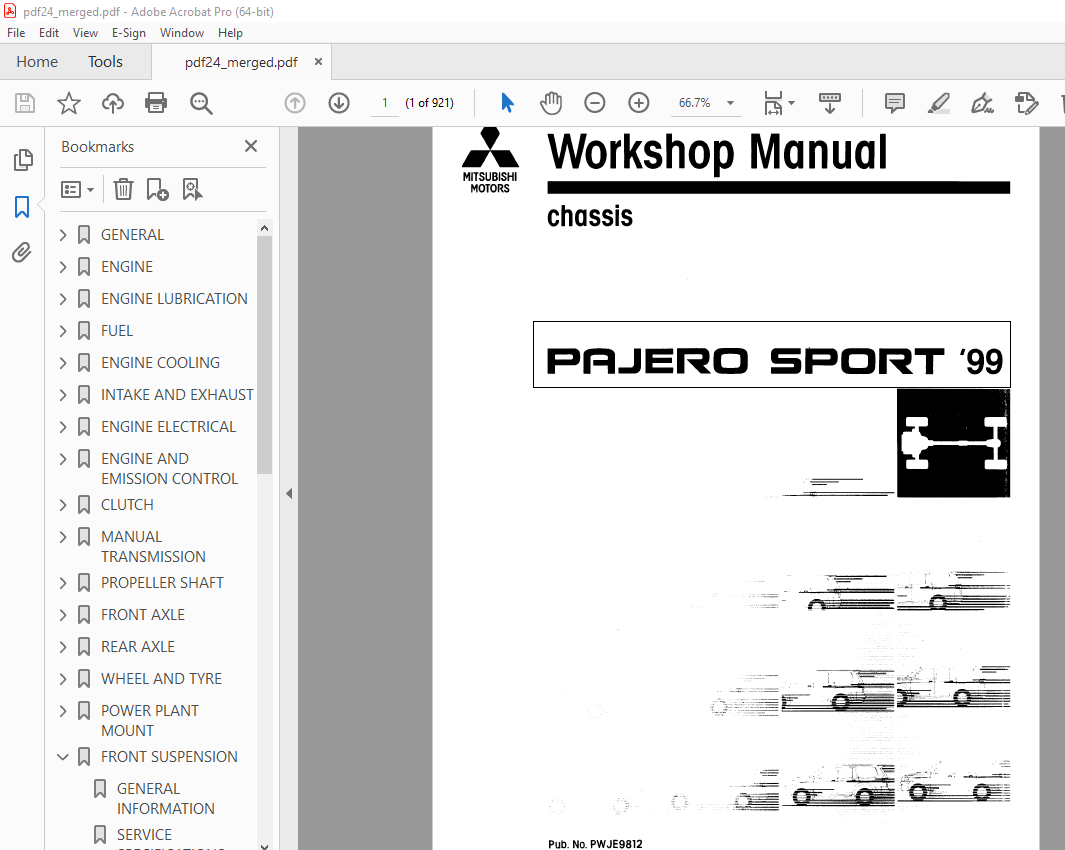Open the Window menu
The width and height of the screenshot is (1065, 850).
point(181,33)
